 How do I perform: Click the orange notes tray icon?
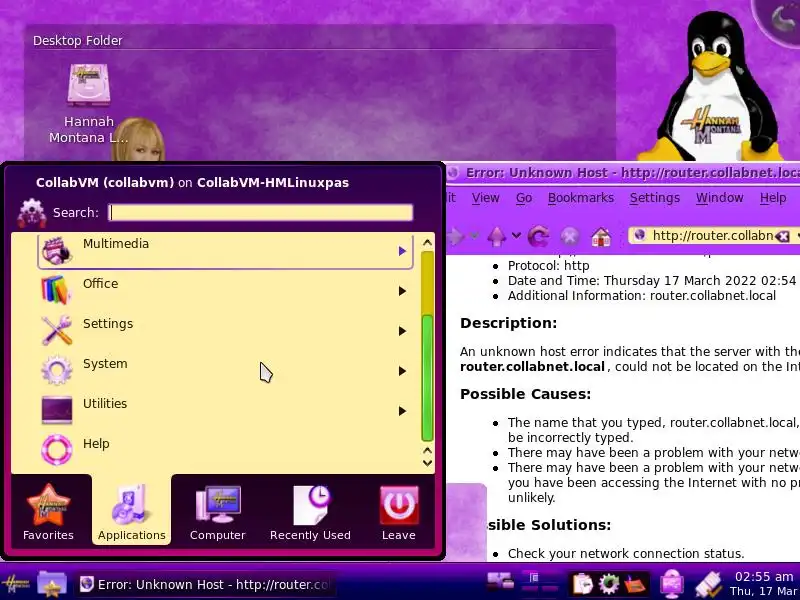click(x=636, y=584)
